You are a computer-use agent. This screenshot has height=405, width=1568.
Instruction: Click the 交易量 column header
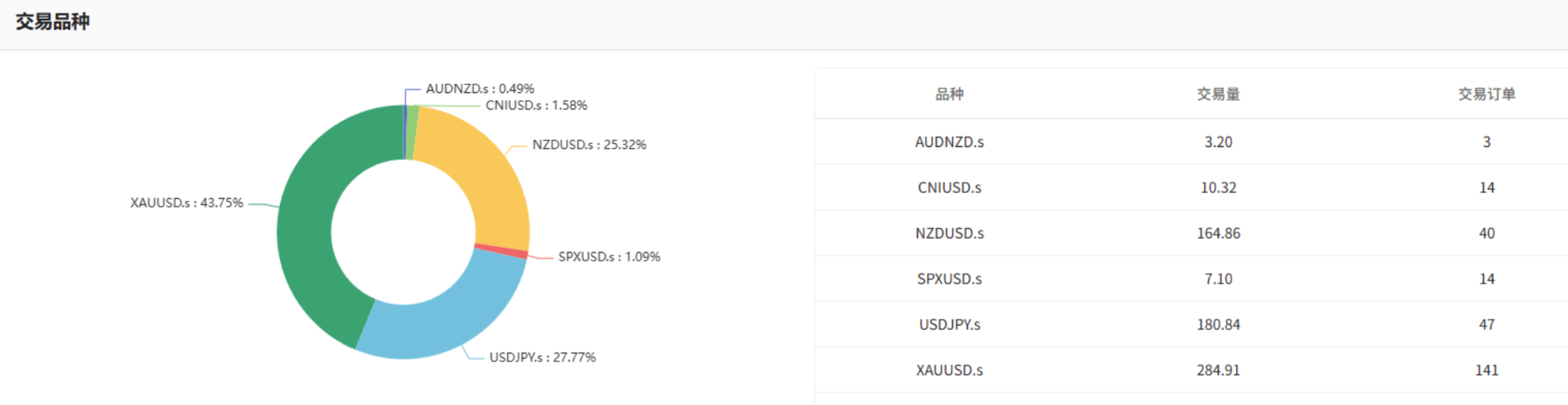pyautogui.click(x=1218, y=94)
